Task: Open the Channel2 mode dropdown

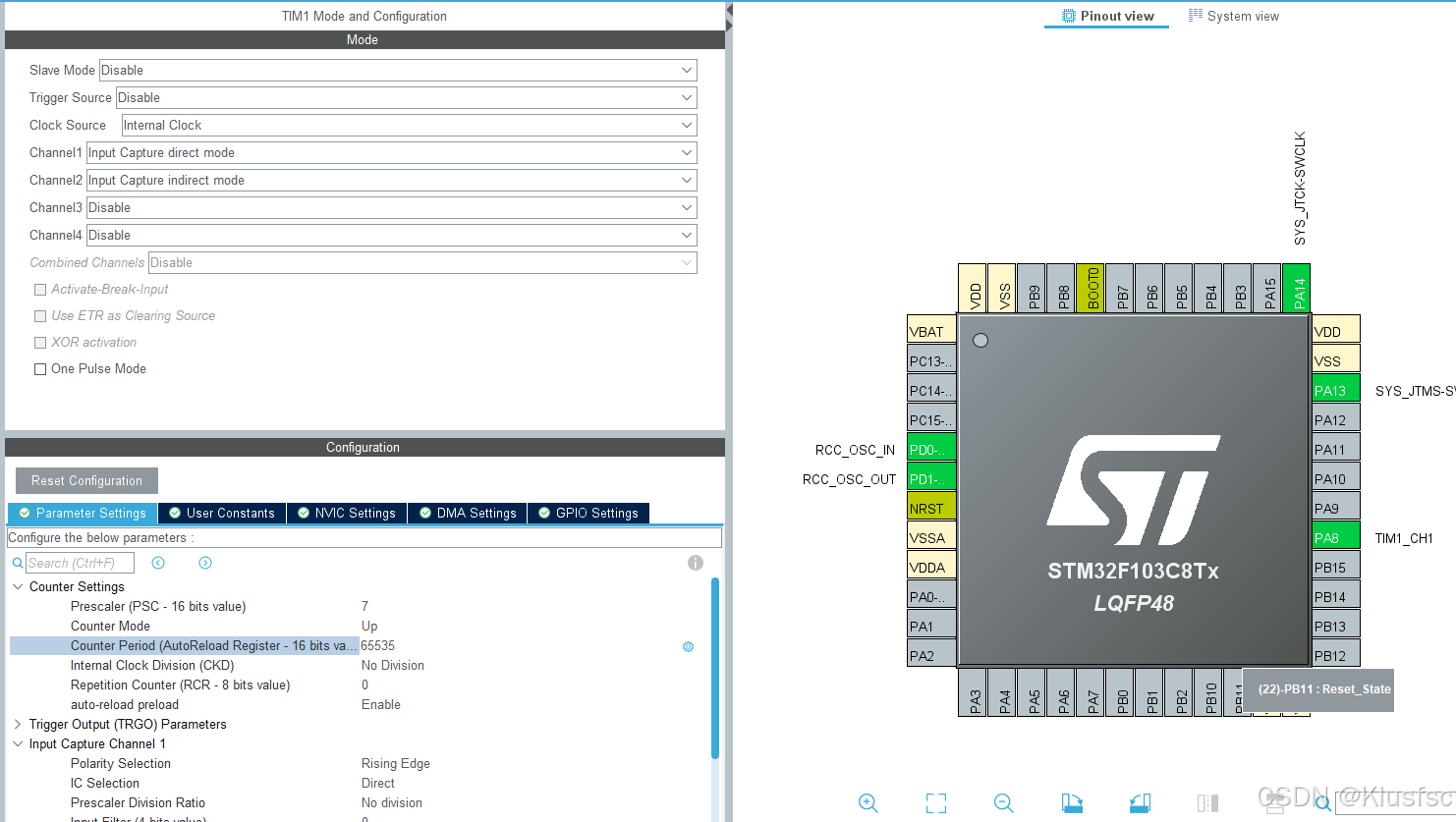Action: coord(392,181)
